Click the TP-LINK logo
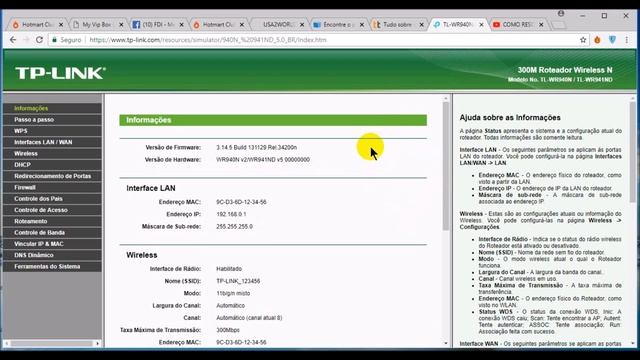640x360 pixels. pyautogui.click(x=60, y=73)
